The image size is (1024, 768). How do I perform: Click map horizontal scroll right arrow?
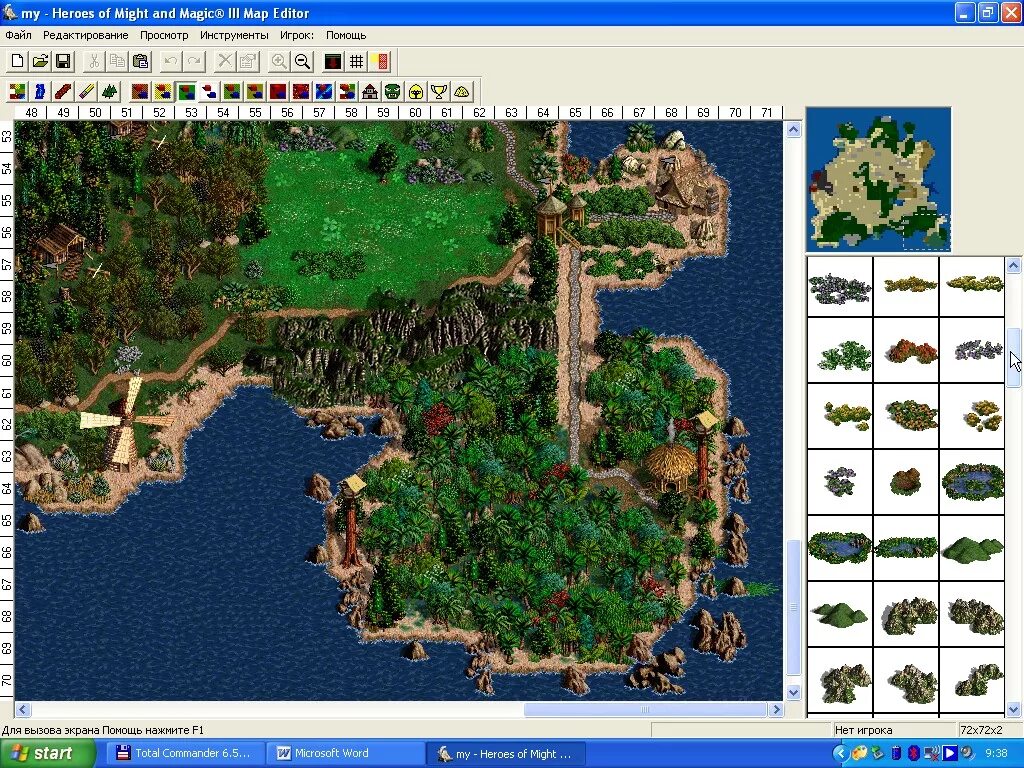pos(776,709)
